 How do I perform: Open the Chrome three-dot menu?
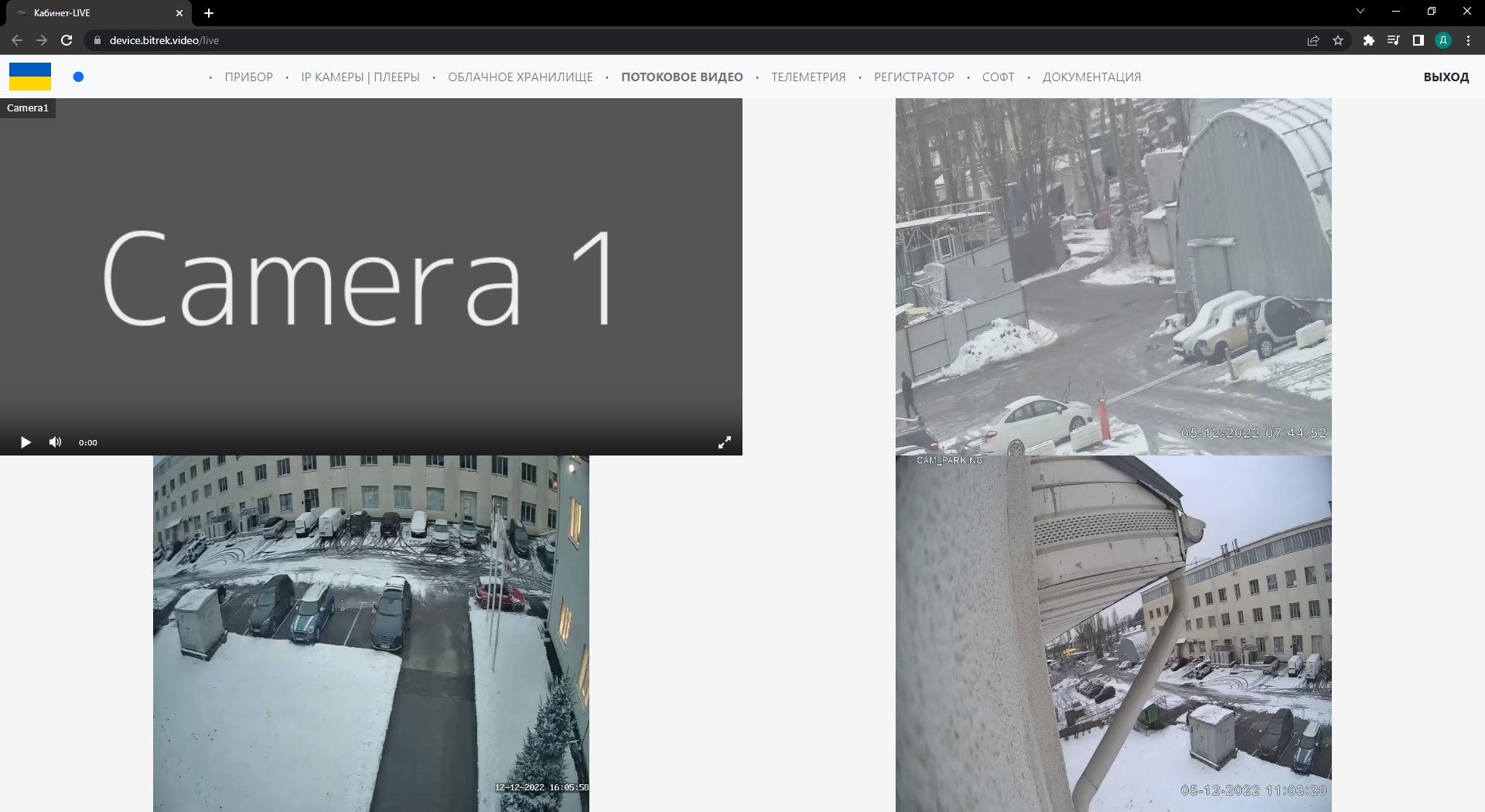(1468, 40)
